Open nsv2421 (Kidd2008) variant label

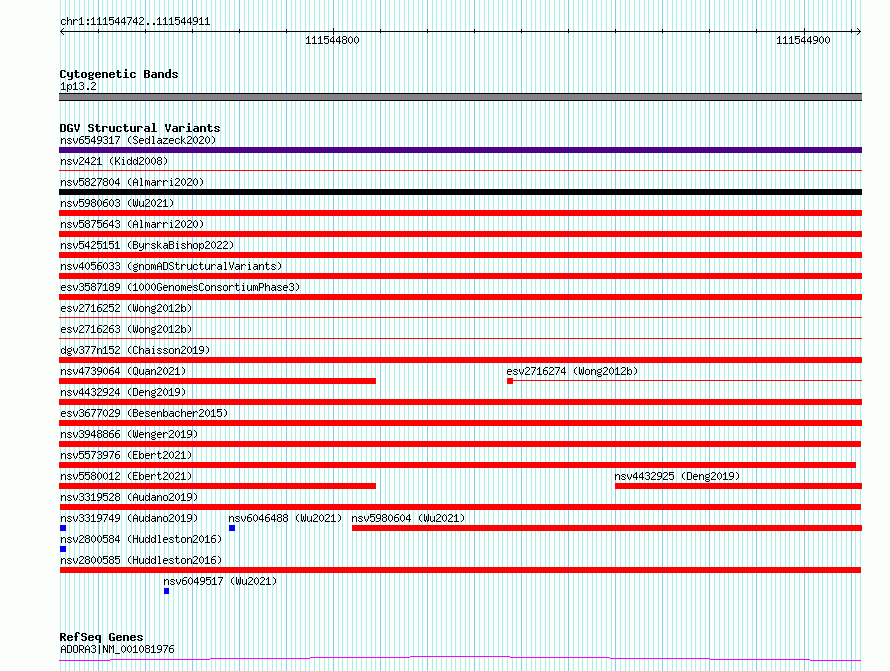(114, 161)
